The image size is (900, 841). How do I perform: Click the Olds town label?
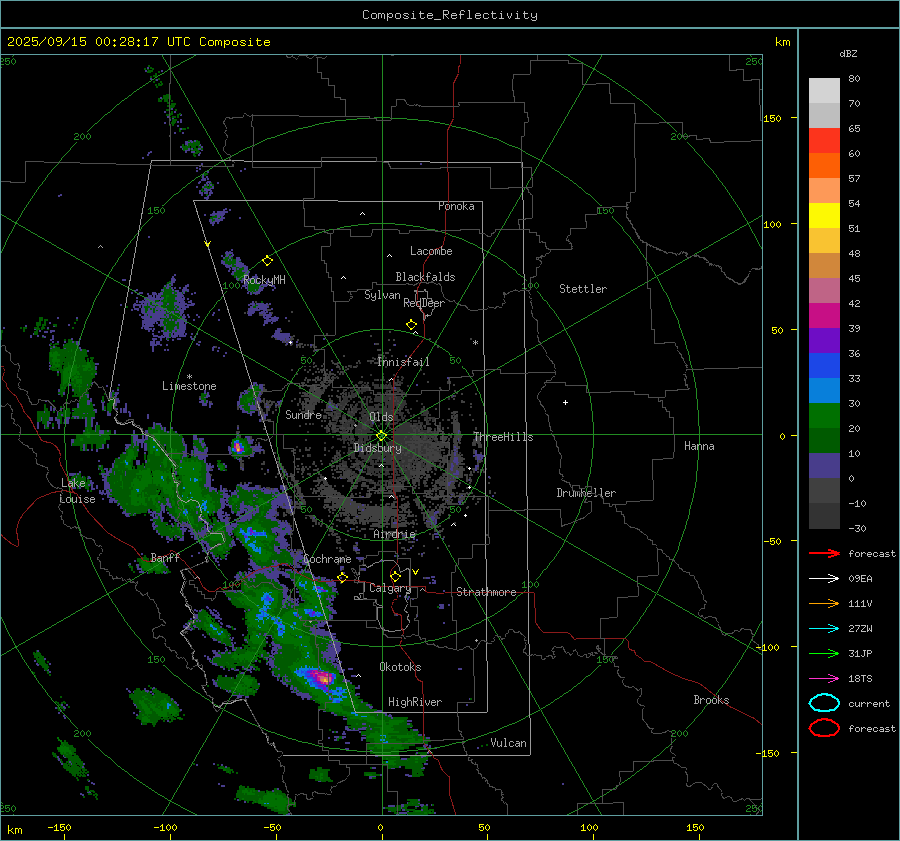381,417
